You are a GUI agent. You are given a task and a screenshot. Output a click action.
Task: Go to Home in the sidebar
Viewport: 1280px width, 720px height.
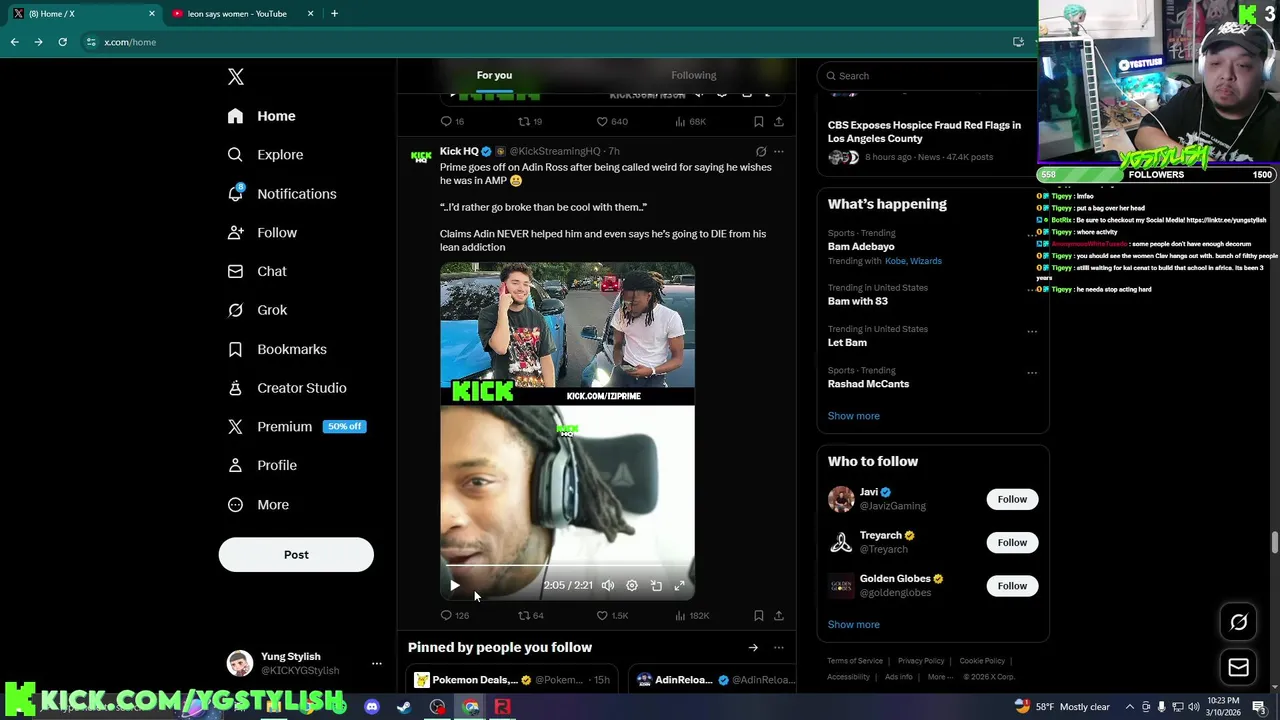pyautogui.click(x=261, y=116)
